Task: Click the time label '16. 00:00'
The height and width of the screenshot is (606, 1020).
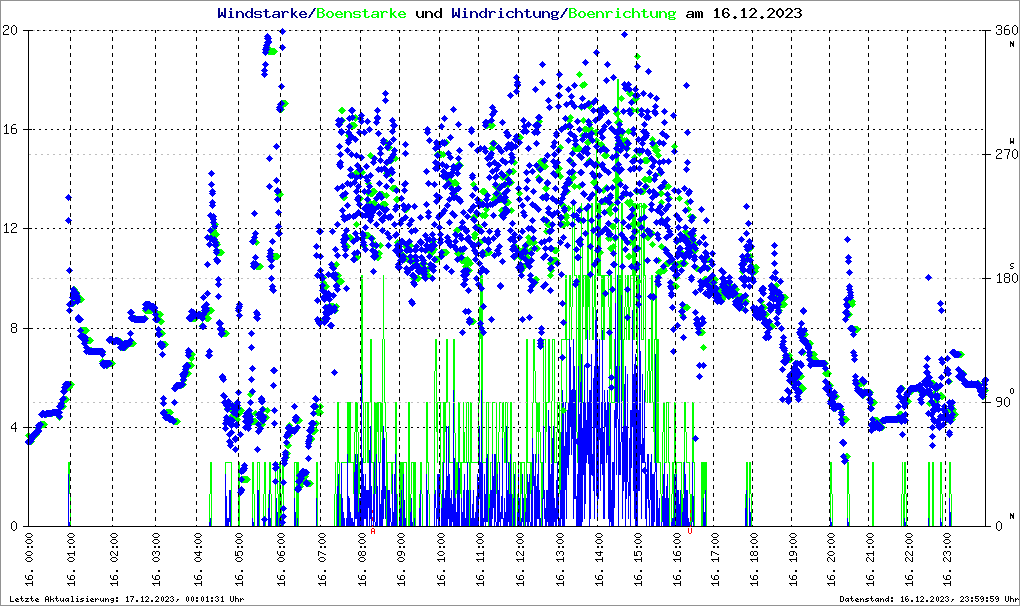Action: pyautogui.click(x=29, y=559)
